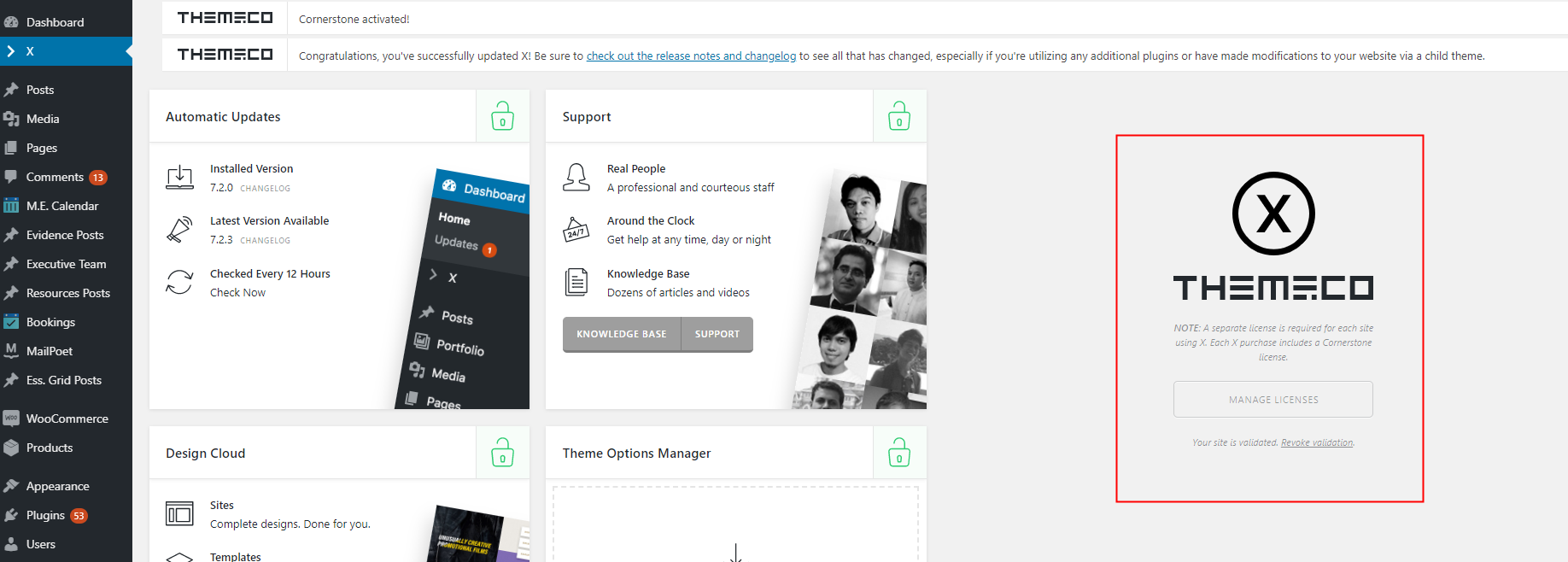The height and width of the screenshot is (562, 1568).
Task: Click the Knowledge Base button
Action: pos(622,334)
